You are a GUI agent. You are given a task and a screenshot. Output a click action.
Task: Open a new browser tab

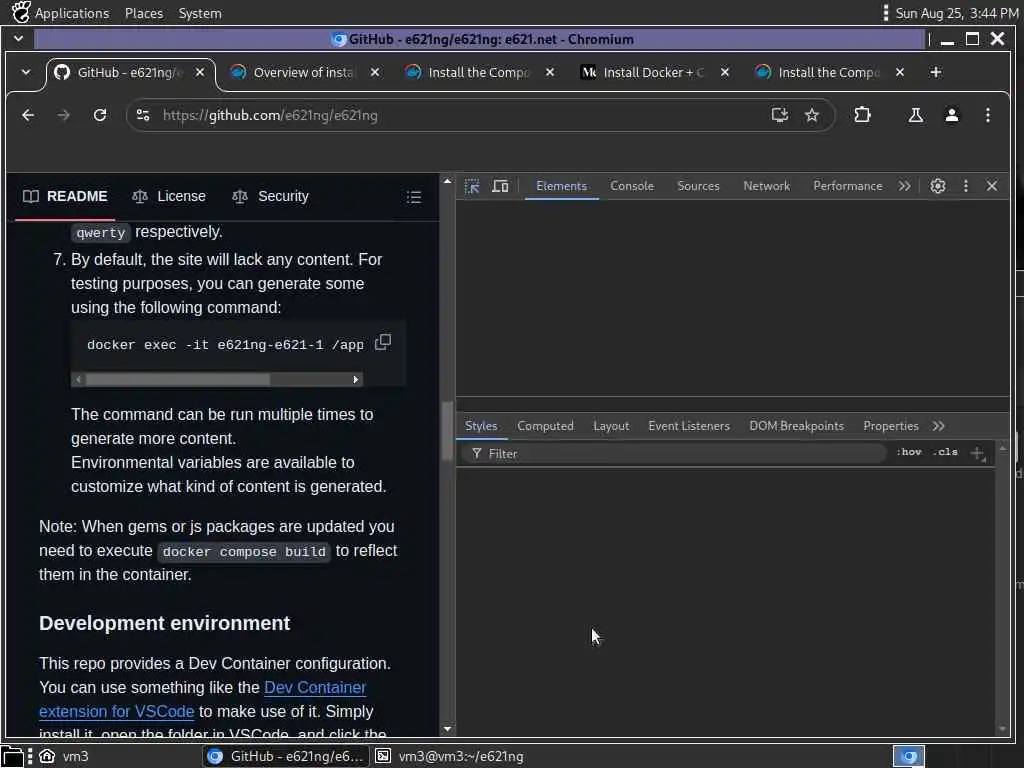click(x=936, y=72)
